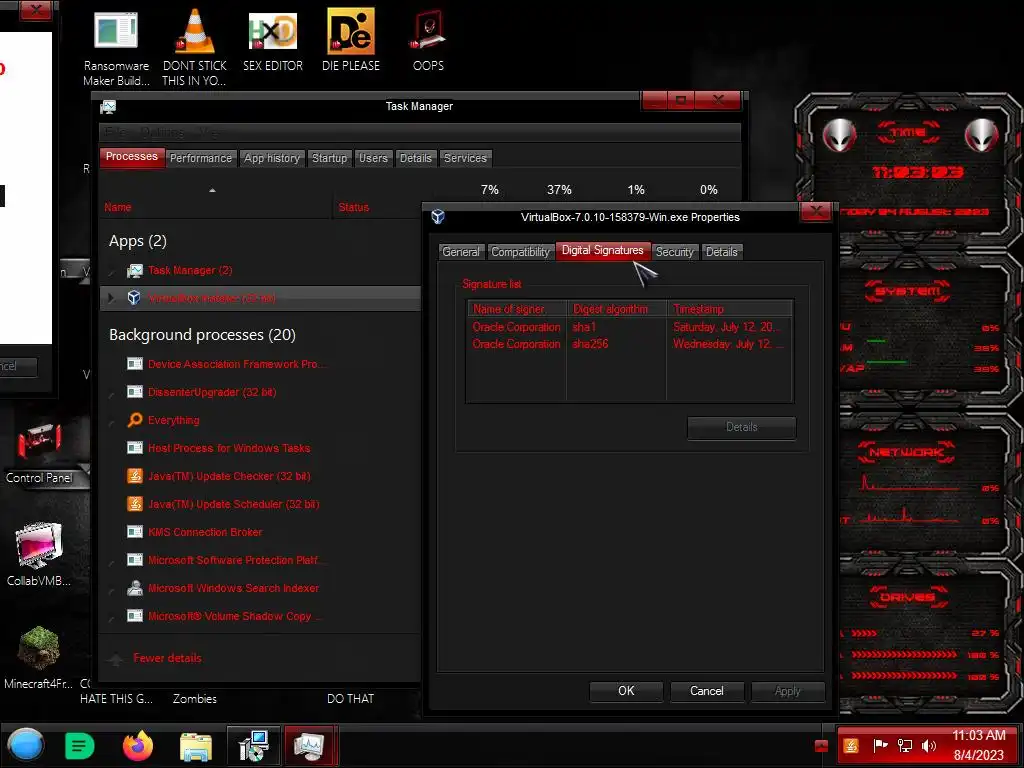Click the Java update tray icon
Image resolution: width=1024 pixels, height=768 pixels.
pyautogui.click(x=851, y=745)
